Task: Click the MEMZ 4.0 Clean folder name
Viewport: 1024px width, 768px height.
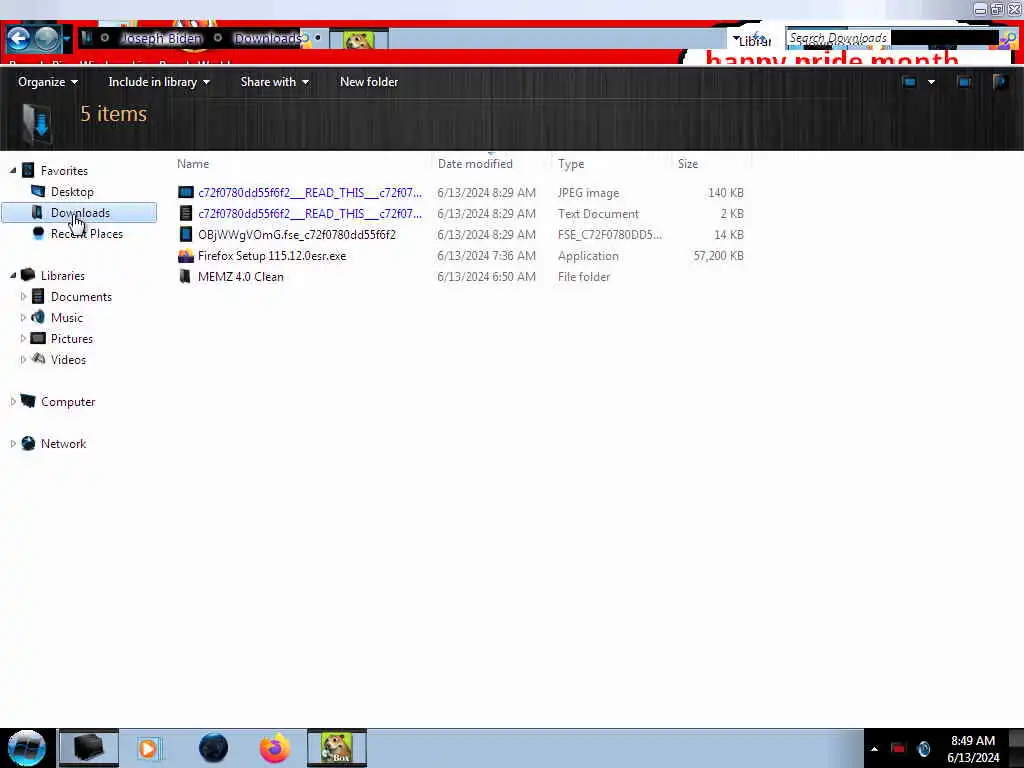Action: [240, 276]
